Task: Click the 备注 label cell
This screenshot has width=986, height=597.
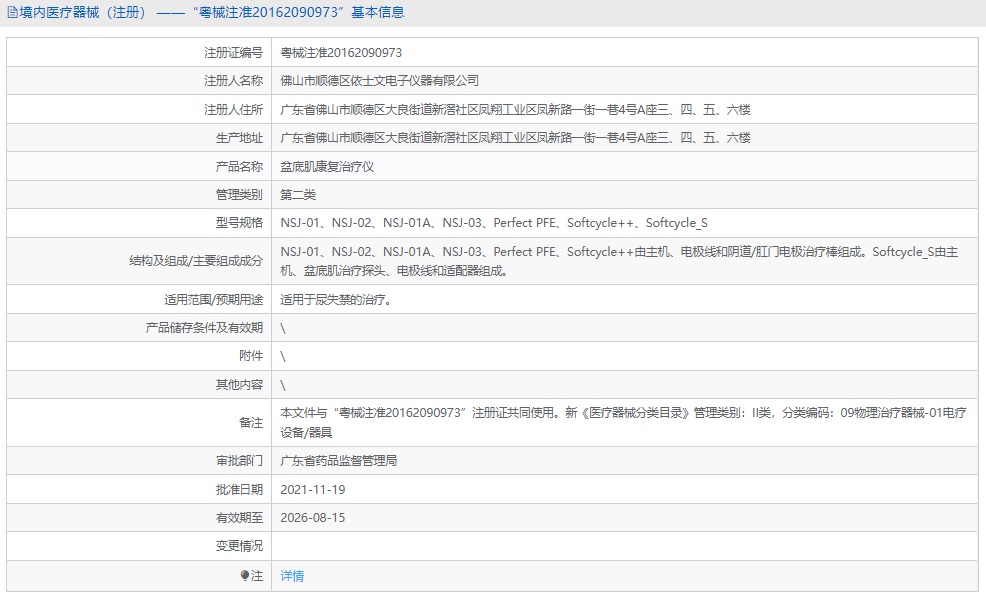Action: [x=139, y=423]
